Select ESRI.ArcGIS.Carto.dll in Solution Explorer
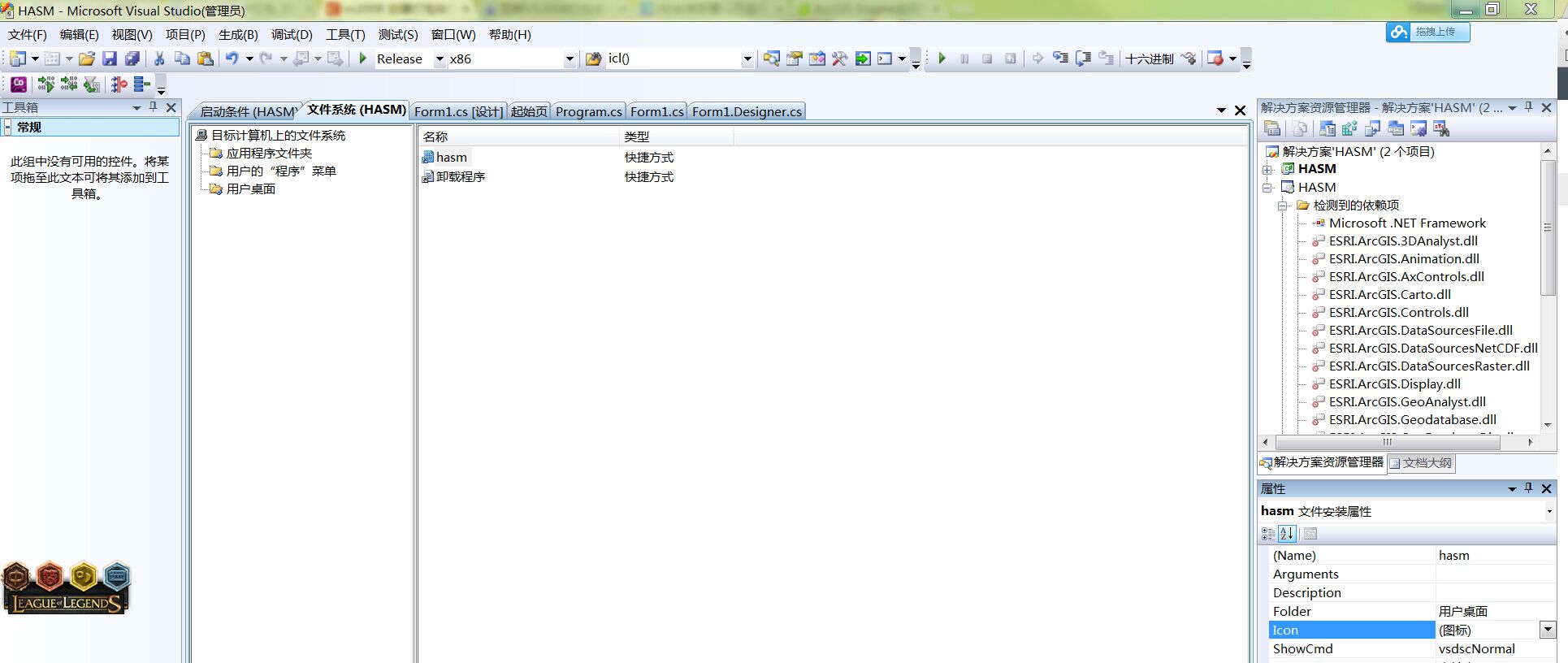 [x=1389, y=295]
